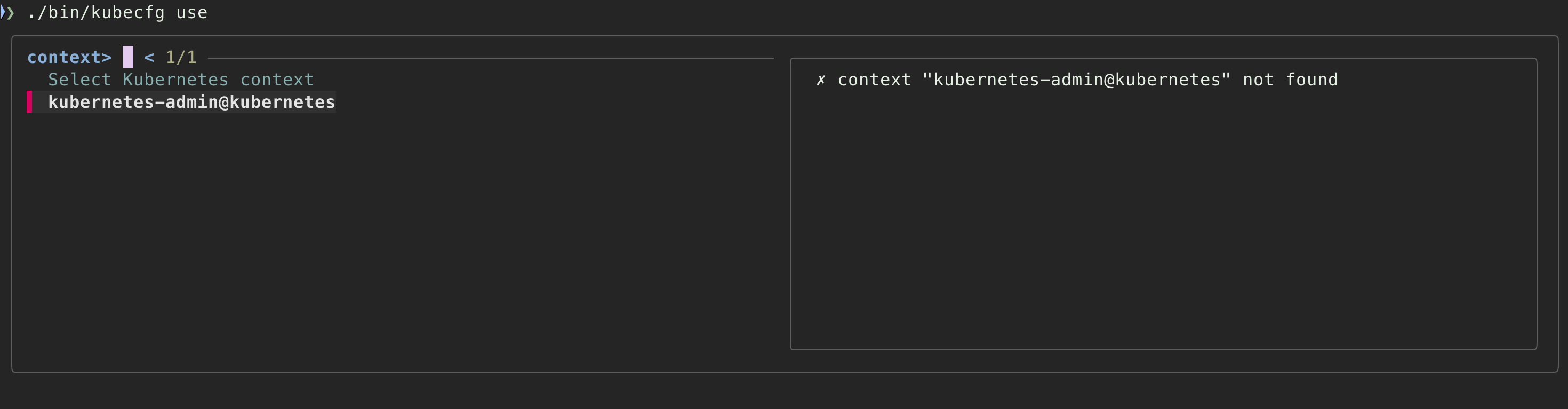
Task: Click the "use" subcommand word at top
Action: coord(192,13)
